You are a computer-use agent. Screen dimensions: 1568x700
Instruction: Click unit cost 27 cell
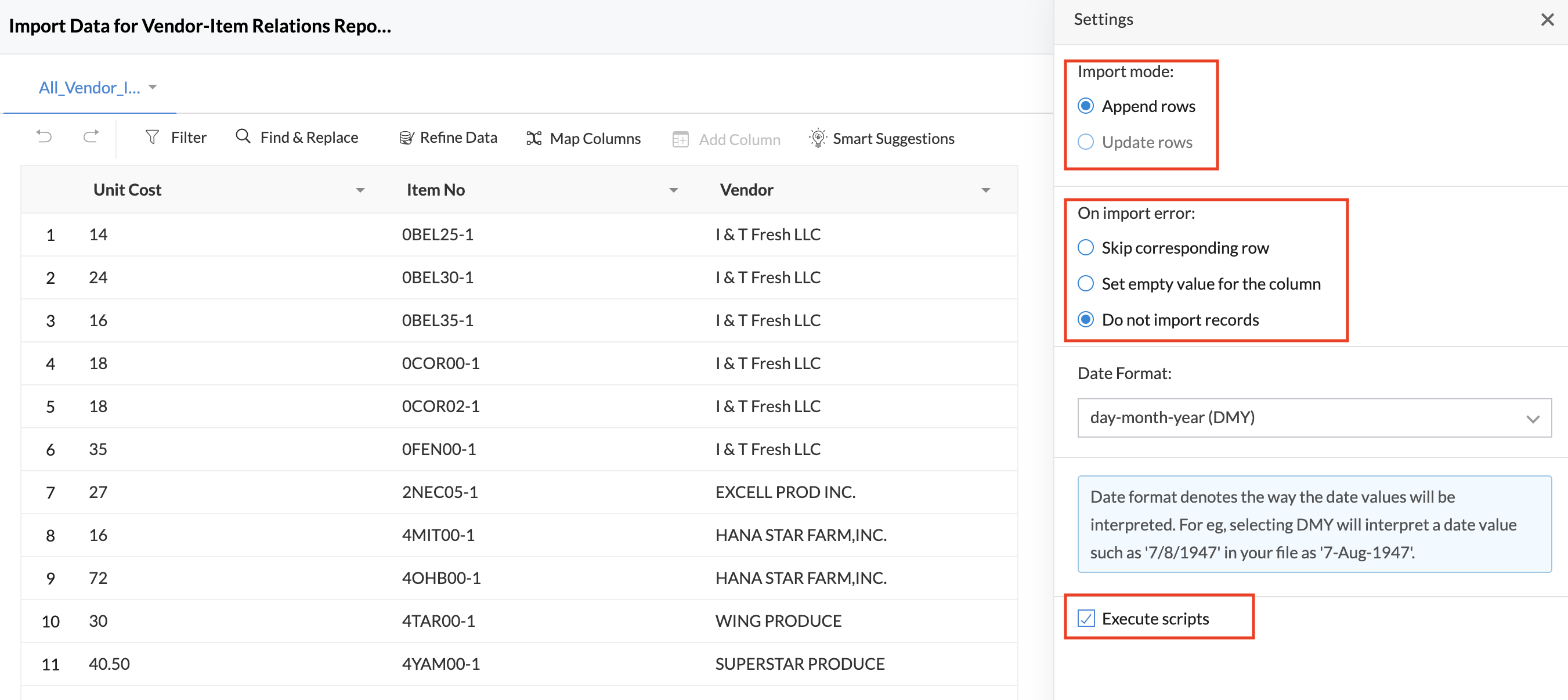click(98, 492)
